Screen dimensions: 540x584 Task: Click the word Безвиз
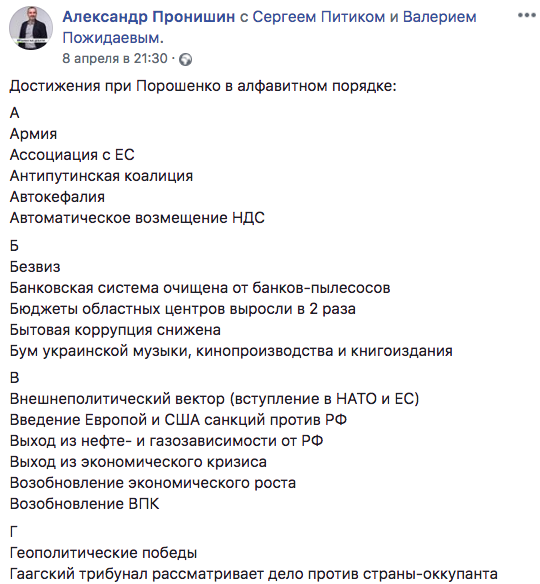[x=35, y=267]
